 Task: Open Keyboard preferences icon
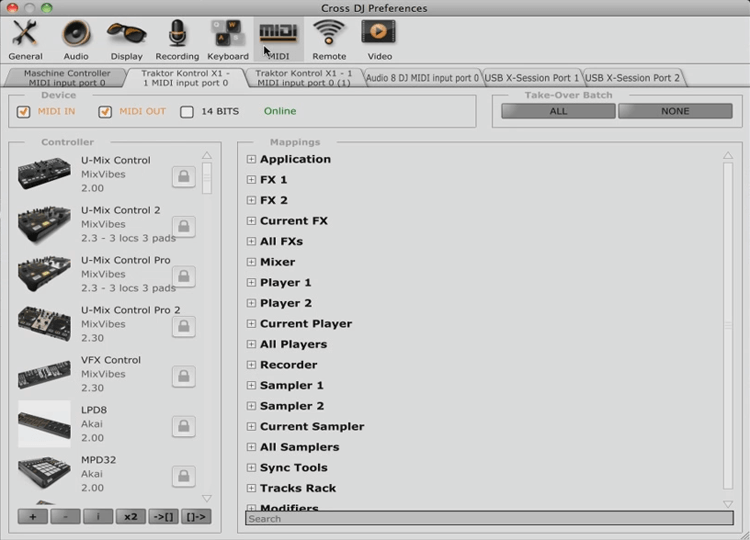point(227,33)
